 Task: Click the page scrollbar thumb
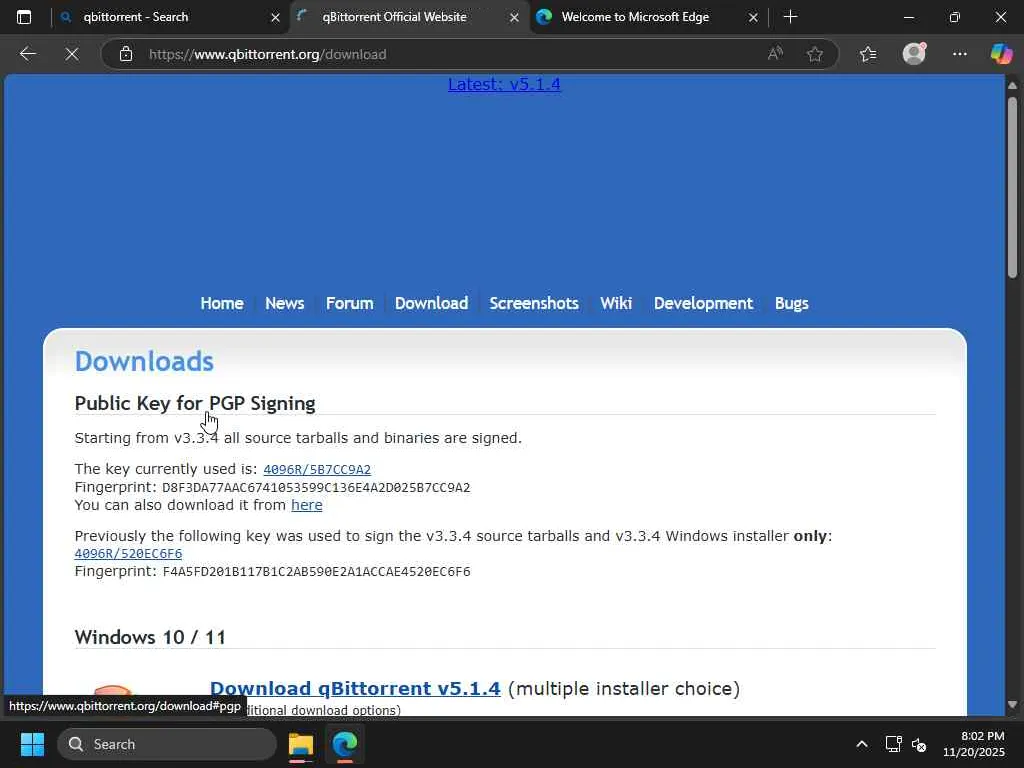coord(1012,188)
